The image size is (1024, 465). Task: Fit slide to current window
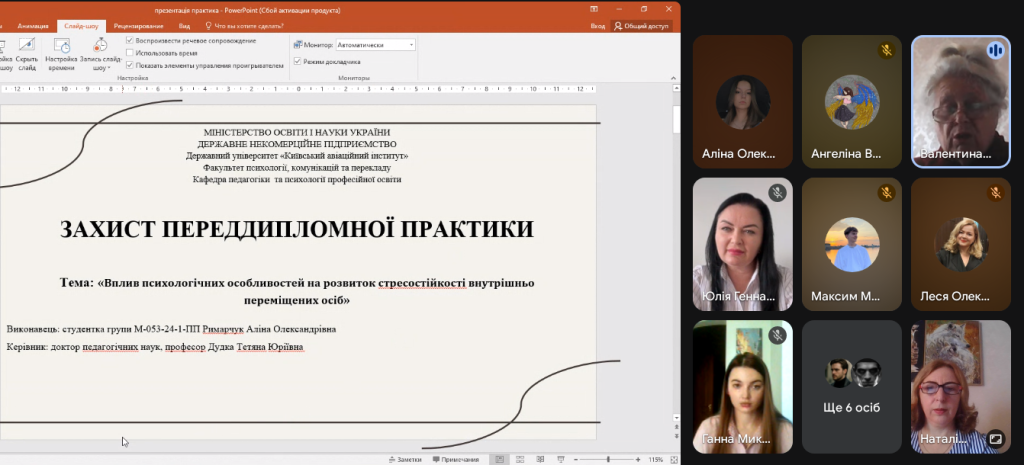pyautogui.click(x=674, y=459)
